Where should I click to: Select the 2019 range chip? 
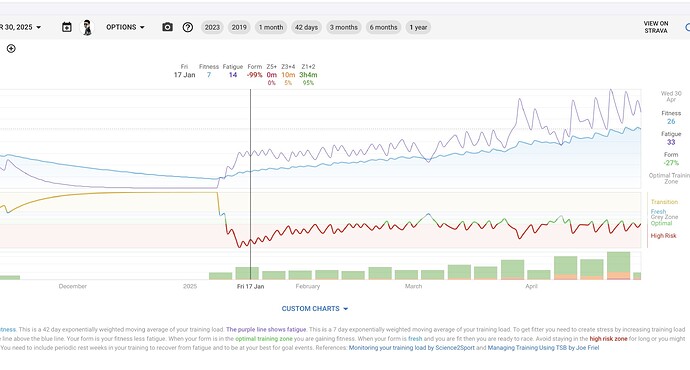pos(239,27)
